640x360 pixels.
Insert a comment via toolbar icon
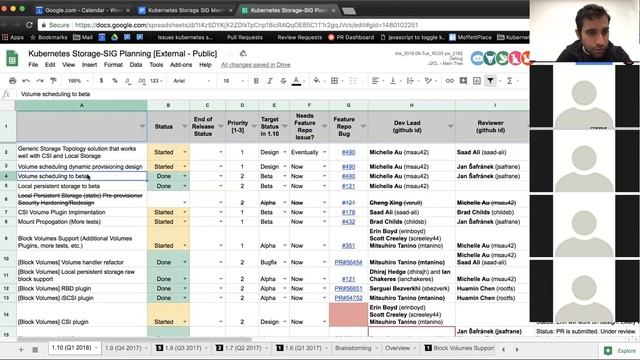[x=463, y=81]
